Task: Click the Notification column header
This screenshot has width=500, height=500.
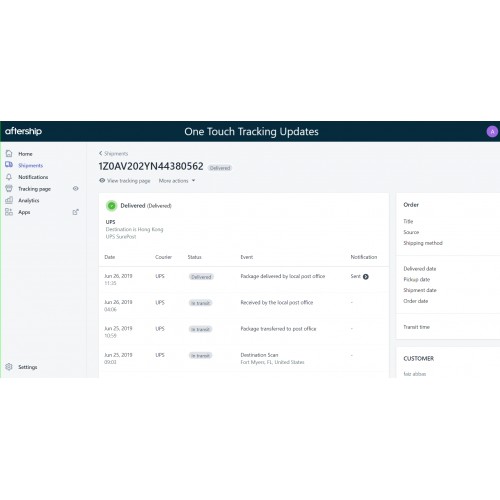Action: (x=364, y=257)
